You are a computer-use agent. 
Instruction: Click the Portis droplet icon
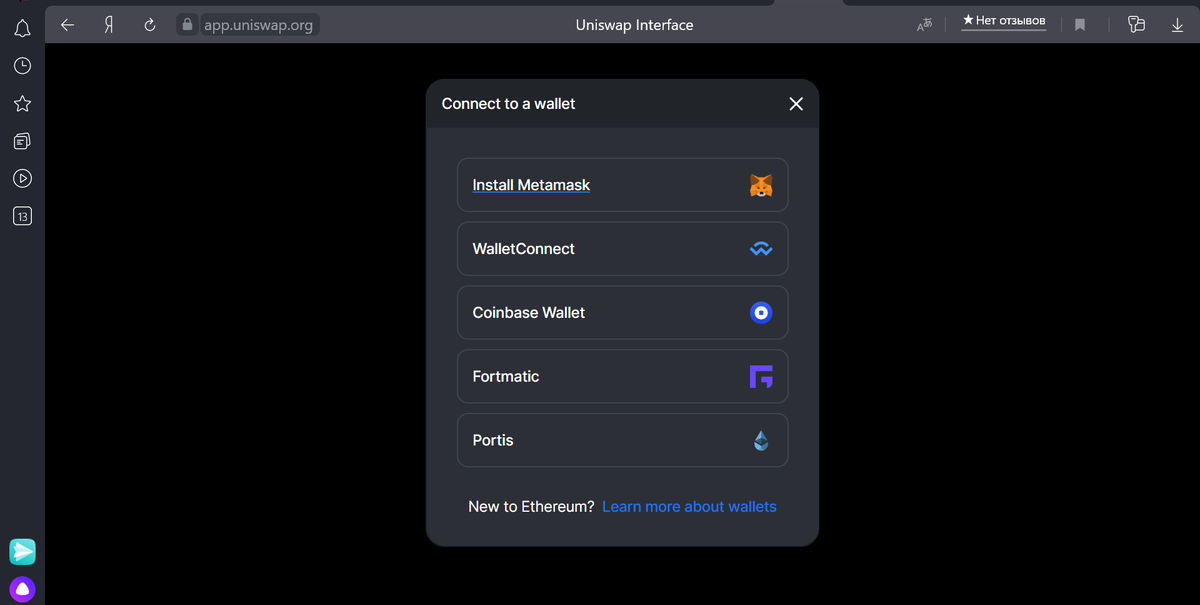click(x=761, y=440)
